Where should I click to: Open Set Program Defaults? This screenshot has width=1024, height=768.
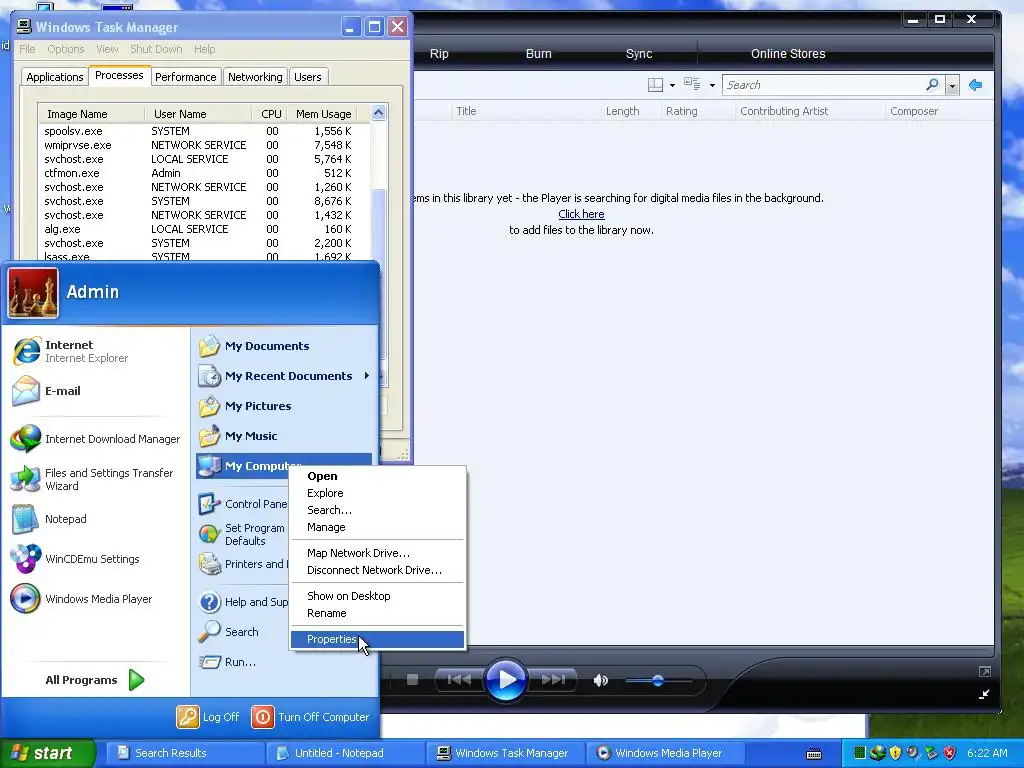[243, 534]
